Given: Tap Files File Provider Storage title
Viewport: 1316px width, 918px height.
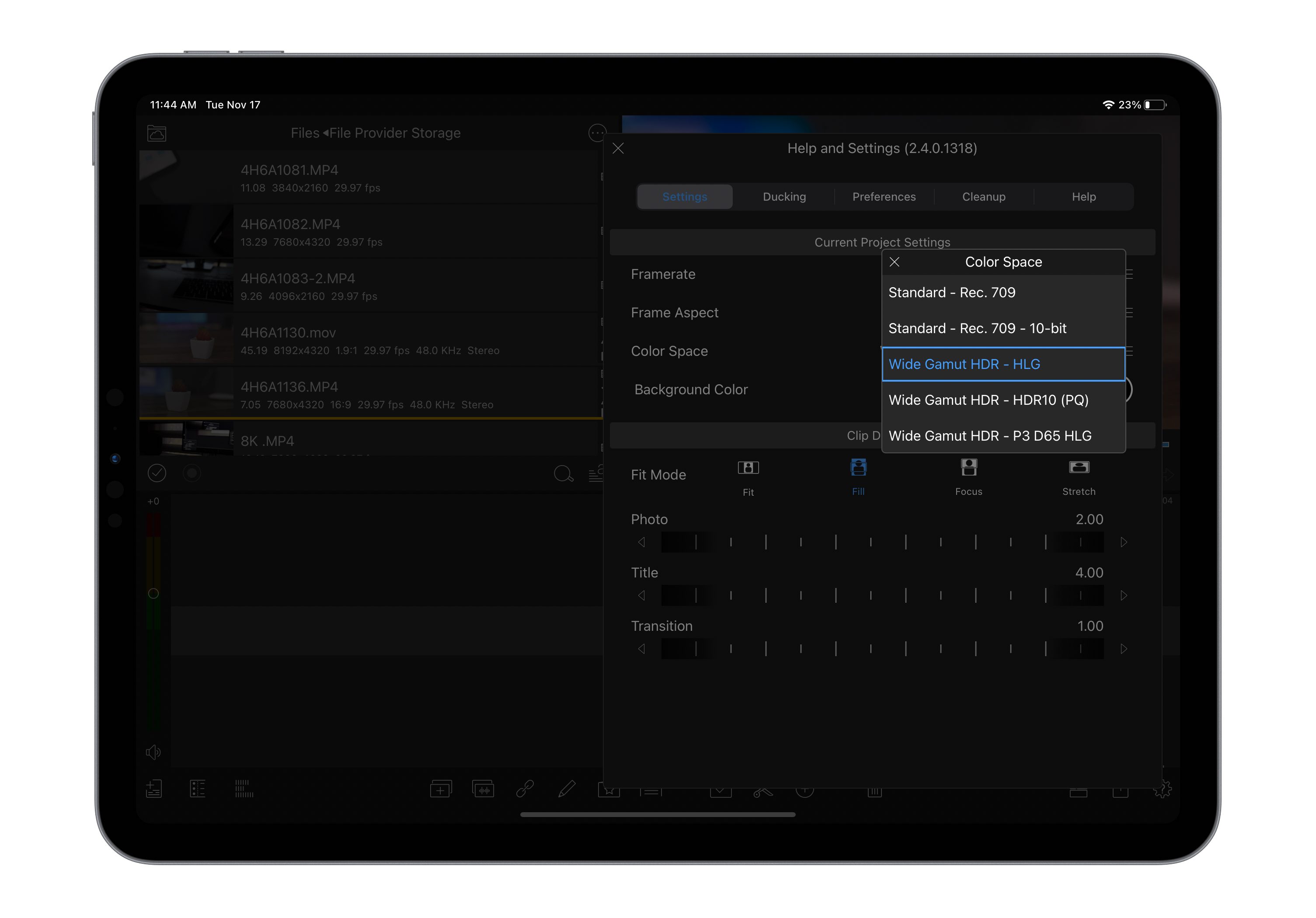Looking at the screenshot, I should [x=376, y=133].
